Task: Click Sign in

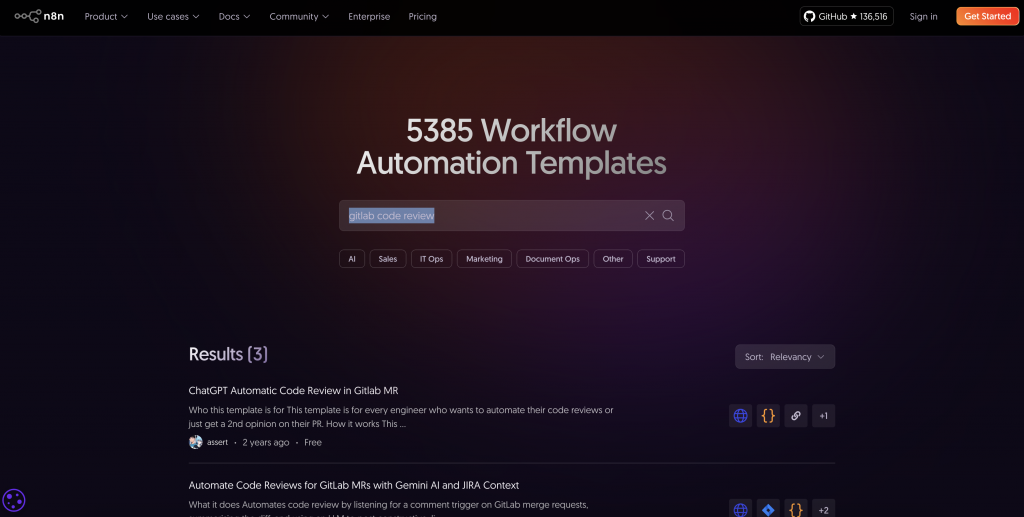Action: pos(923,16)
